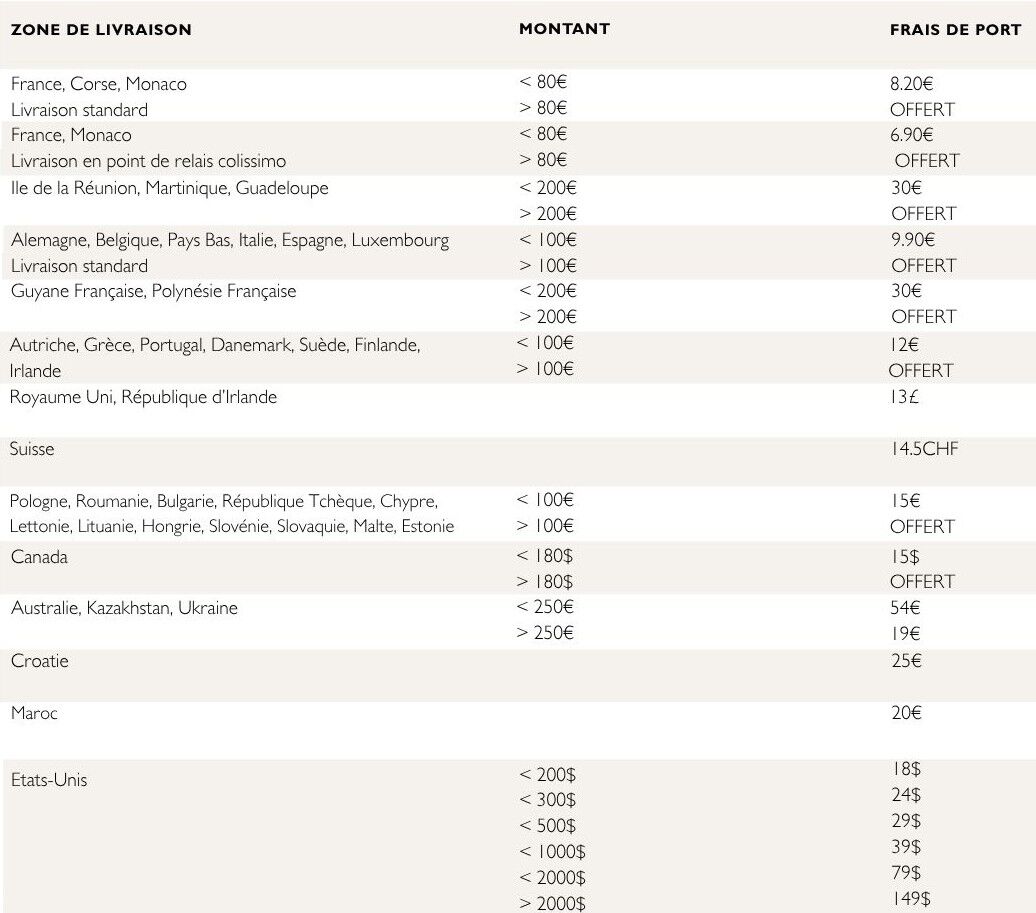Click the ZONE DE LIVRAISON column header
Viewport: 1036px width, 913px height.
101,30
